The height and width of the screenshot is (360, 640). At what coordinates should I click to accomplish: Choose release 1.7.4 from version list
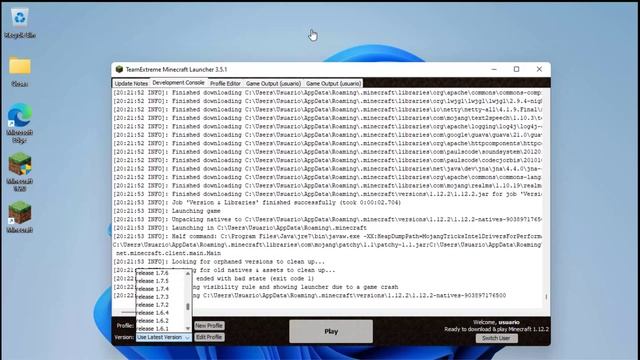click(x=160, y=289)
